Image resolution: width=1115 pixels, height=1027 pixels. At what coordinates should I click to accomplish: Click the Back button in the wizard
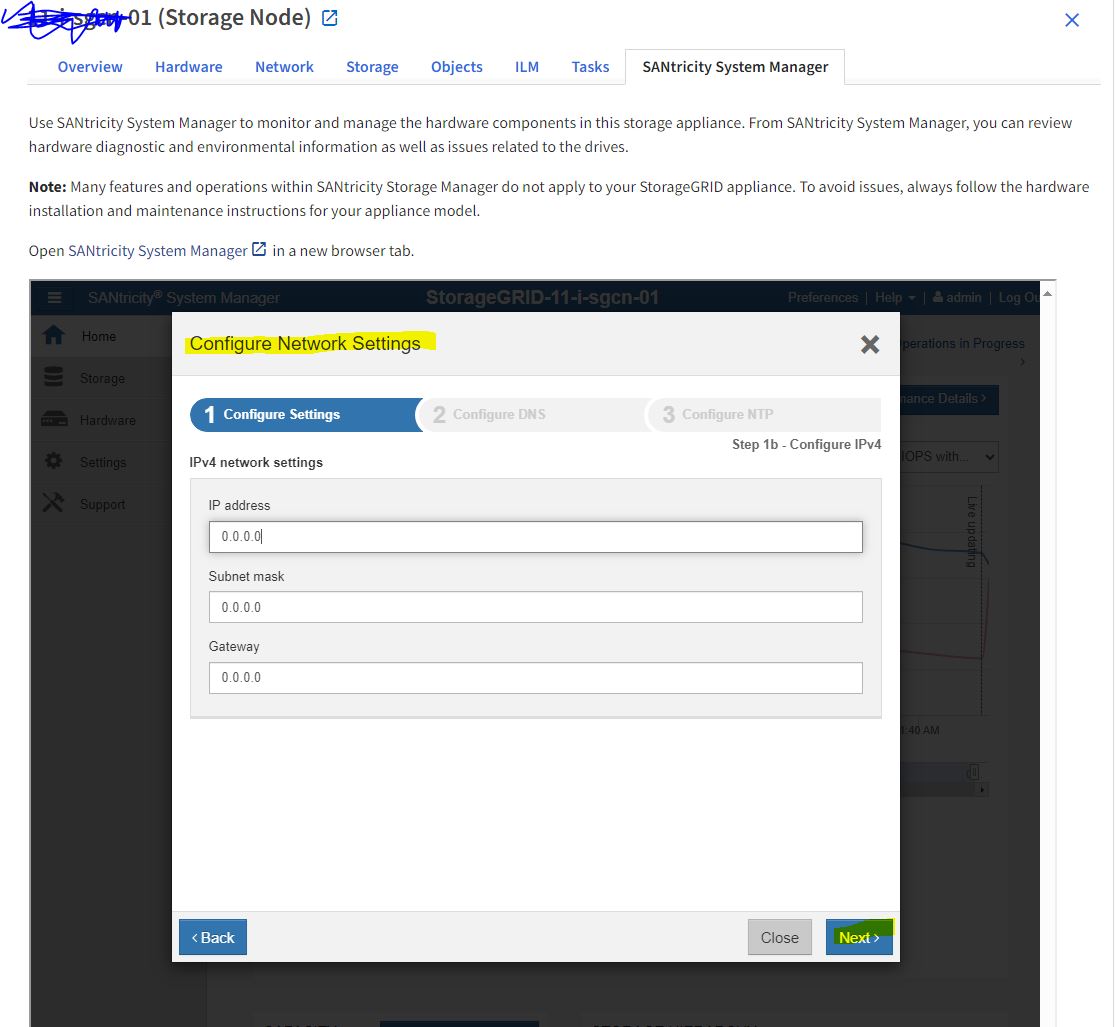click(212, 937)
